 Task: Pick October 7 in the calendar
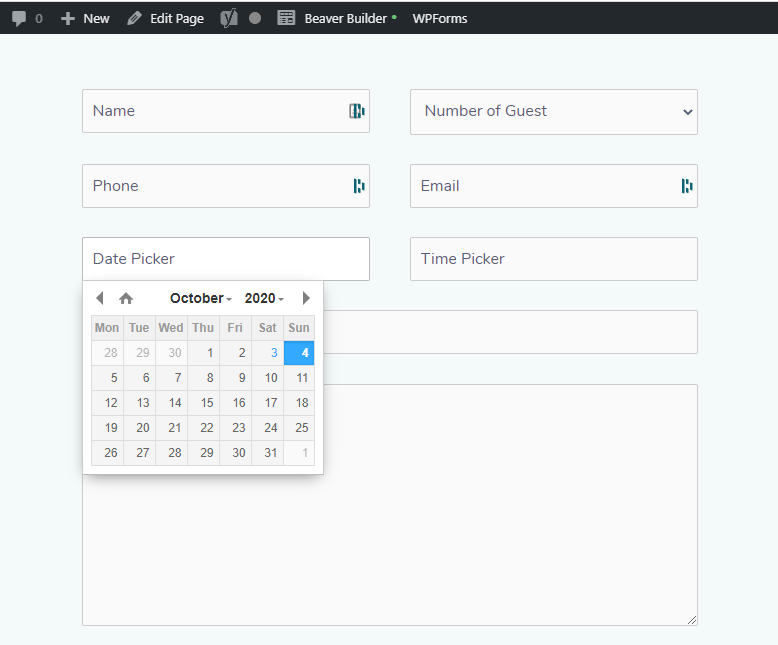pos(172,378)
